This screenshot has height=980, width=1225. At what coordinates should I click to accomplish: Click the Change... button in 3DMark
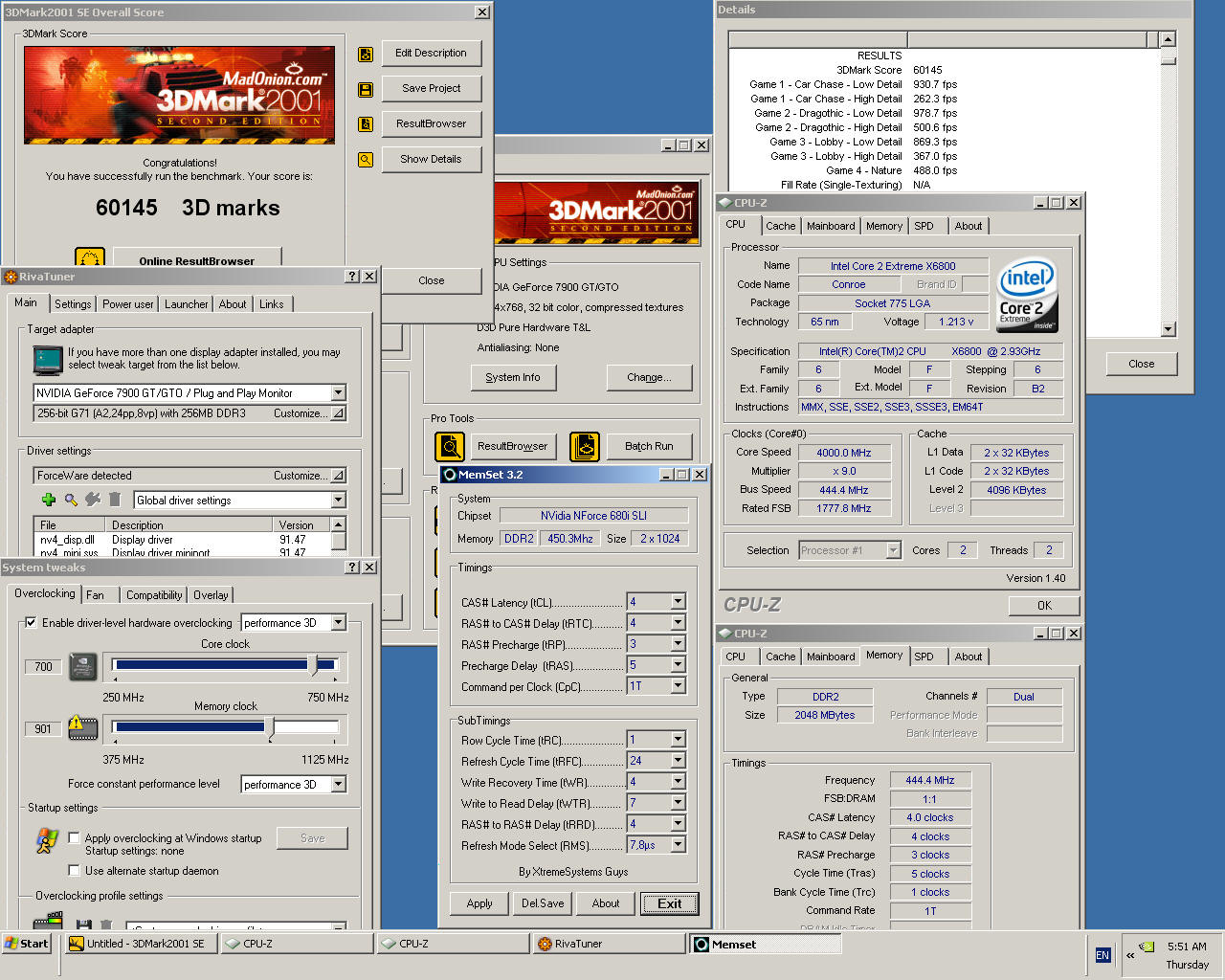649,378
